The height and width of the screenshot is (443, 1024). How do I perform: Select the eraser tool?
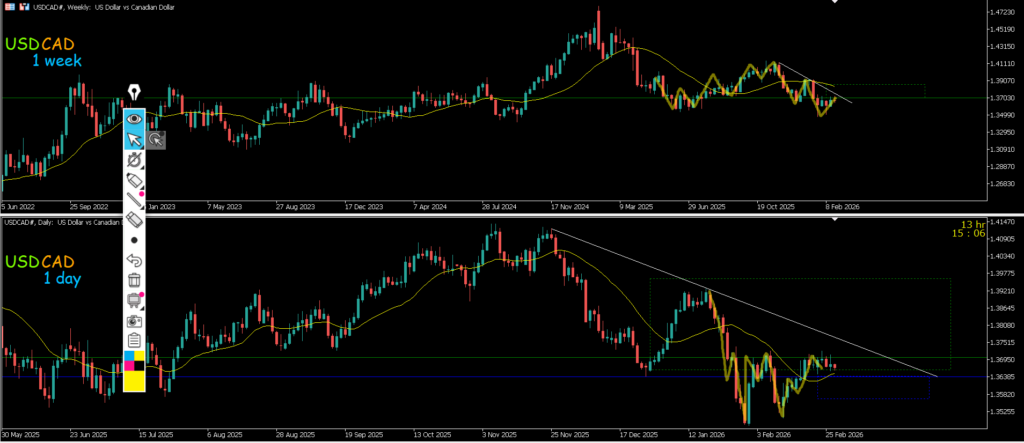pos(134,220)
